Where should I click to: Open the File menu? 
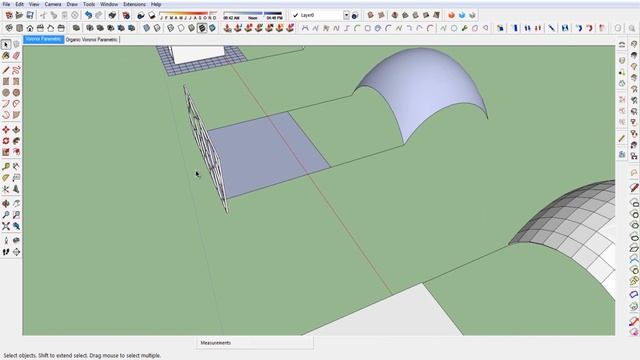pos(6,4)
